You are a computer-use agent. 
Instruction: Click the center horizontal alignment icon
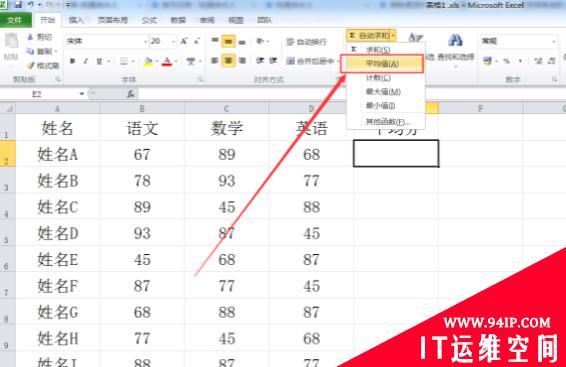[x=228, y=61]
